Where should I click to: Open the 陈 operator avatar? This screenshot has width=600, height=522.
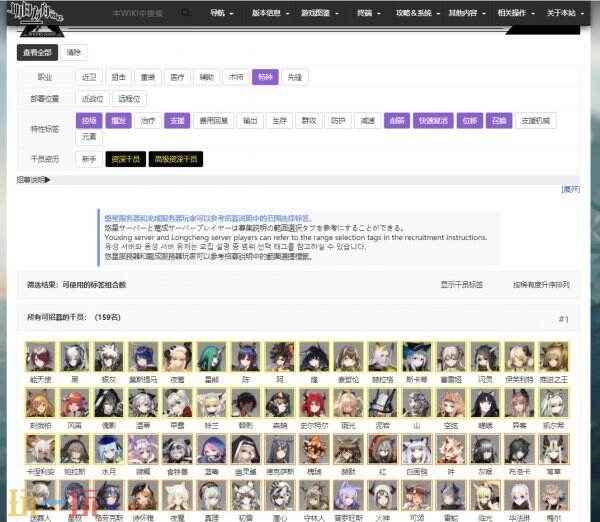(246, 357)
